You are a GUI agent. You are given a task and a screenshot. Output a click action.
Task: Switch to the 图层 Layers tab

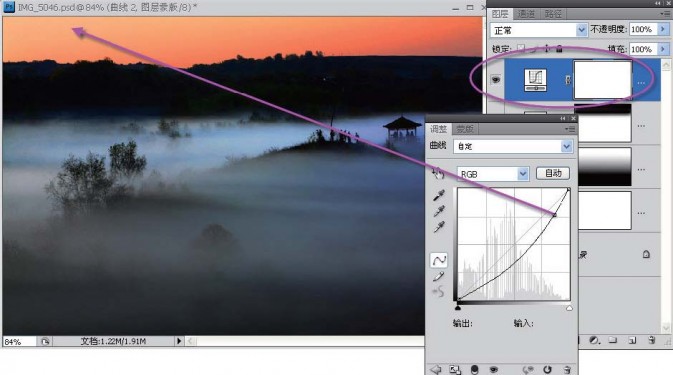click(500, 14)
